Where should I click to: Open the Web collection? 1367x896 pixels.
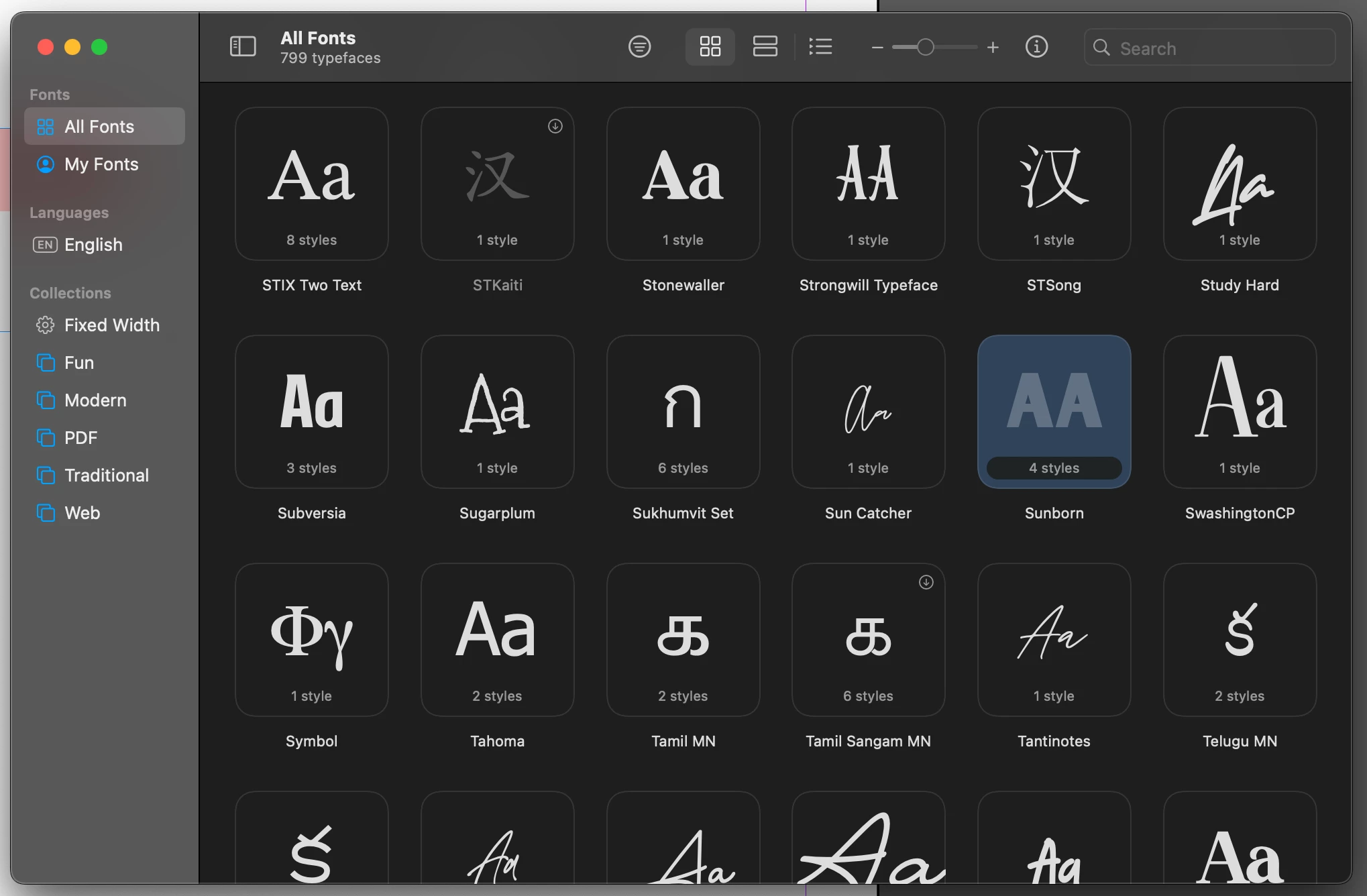[82, 513]
